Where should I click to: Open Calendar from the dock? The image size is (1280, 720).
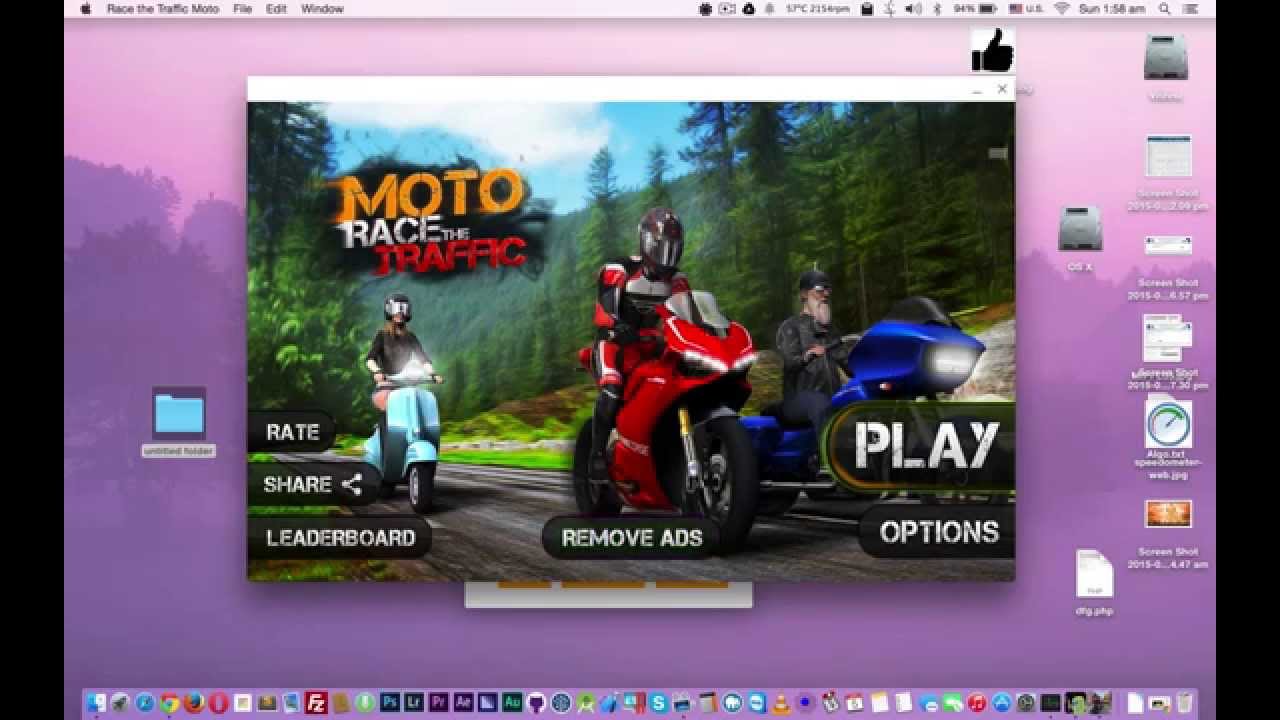pos(855,703)
